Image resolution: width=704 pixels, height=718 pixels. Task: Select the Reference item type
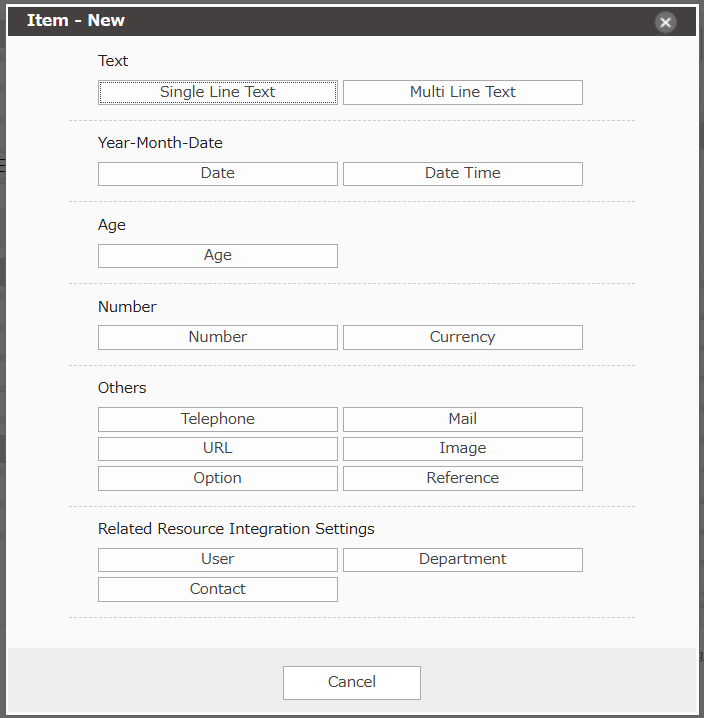[462, 478]
